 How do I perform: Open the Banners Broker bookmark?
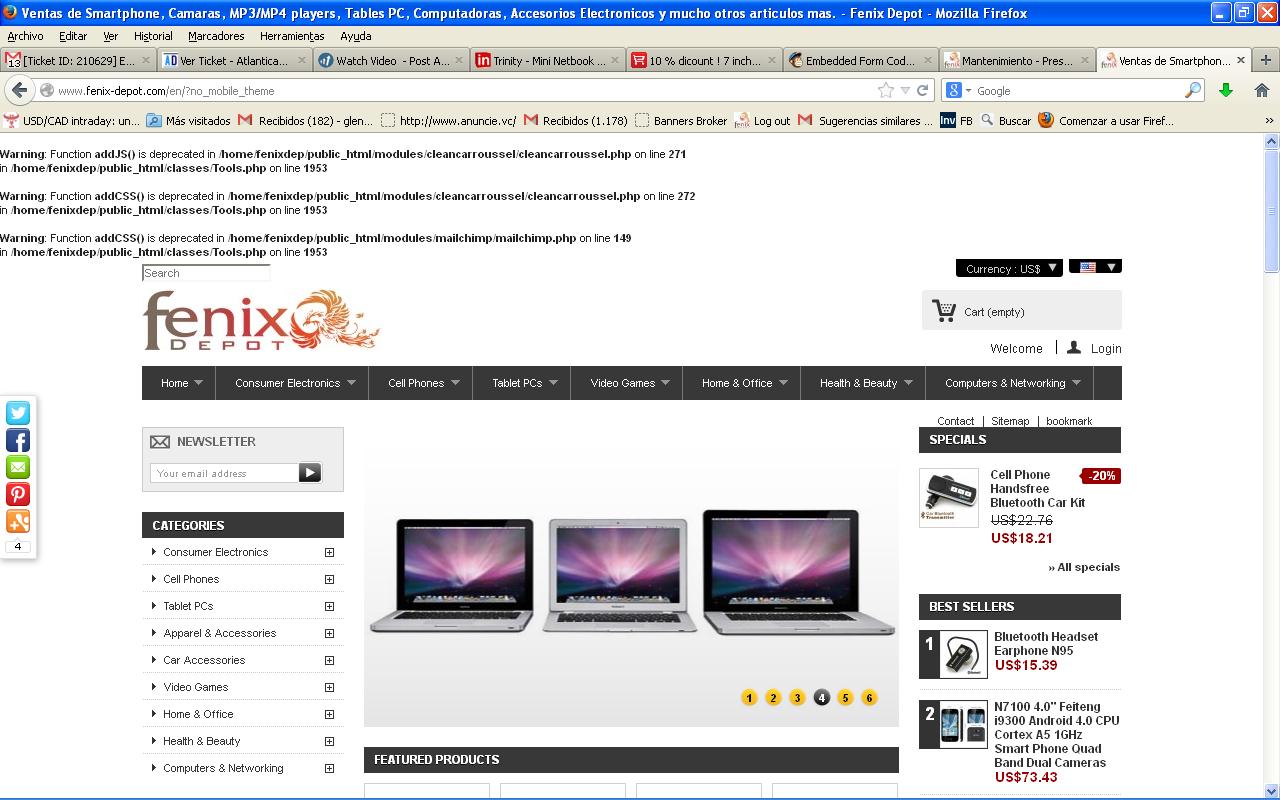(681, 121)
